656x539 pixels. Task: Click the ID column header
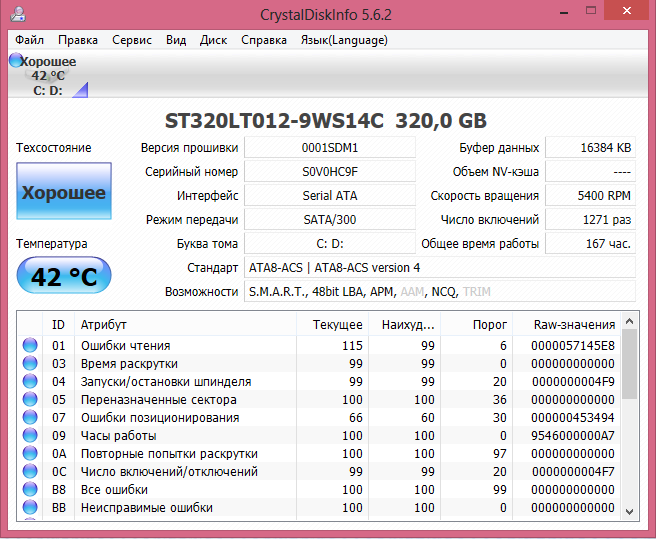(x=59, y=324)
